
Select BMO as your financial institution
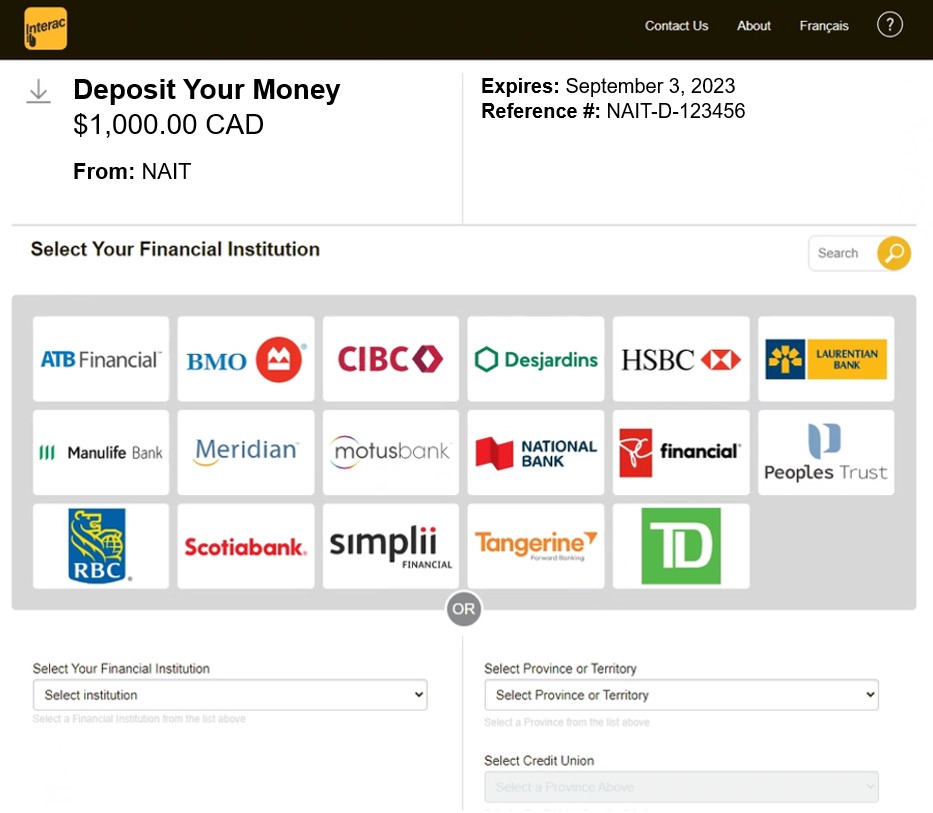coord(245,359)
